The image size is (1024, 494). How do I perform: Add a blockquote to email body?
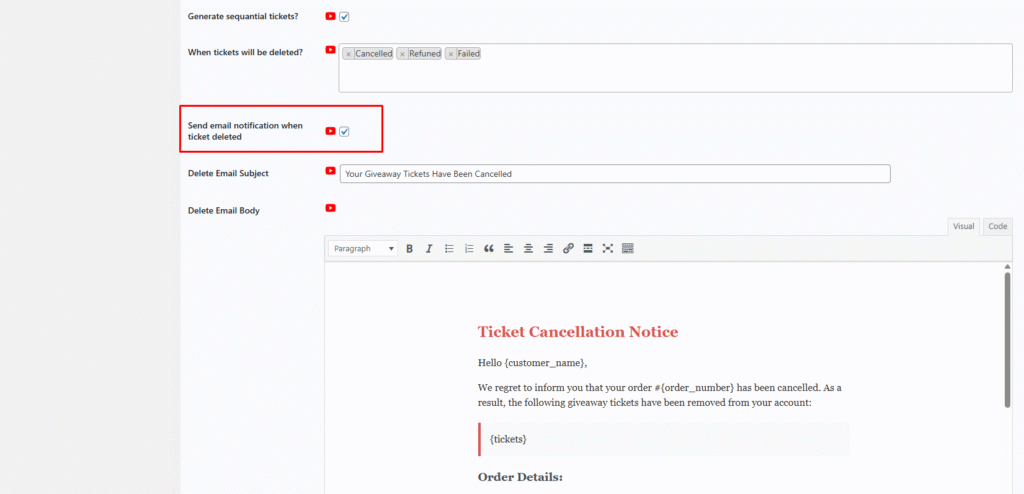[489, 248]
